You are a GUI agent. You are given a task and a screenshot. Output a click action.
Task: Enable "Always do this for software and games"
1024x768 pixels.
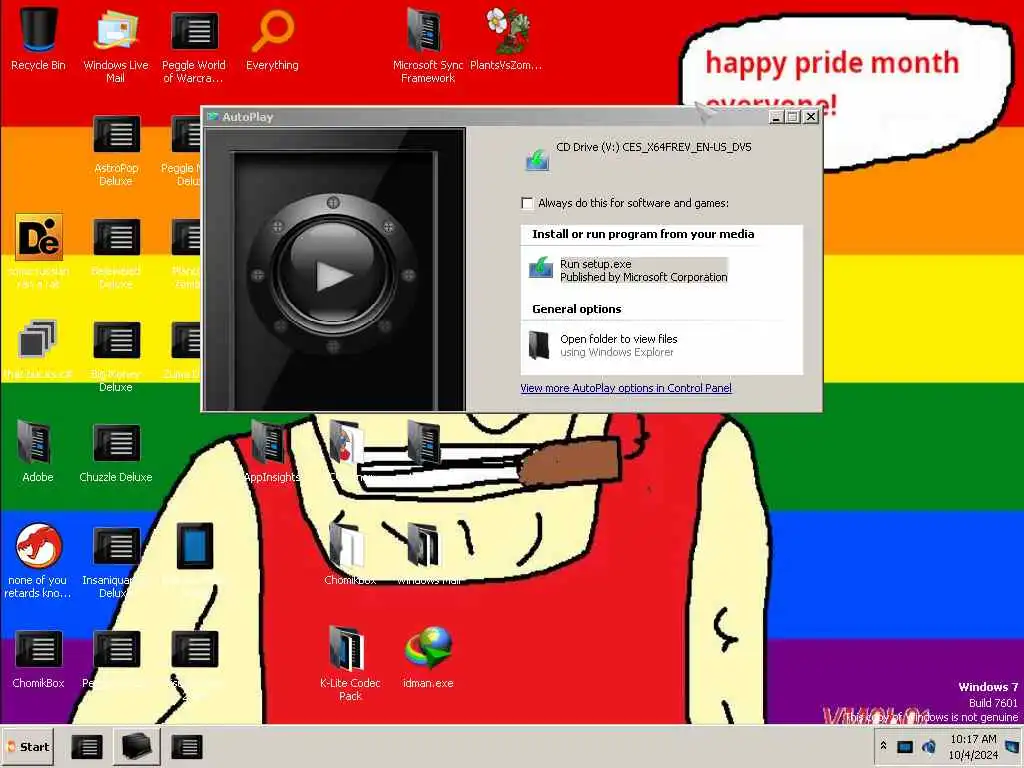pos(527,203)
